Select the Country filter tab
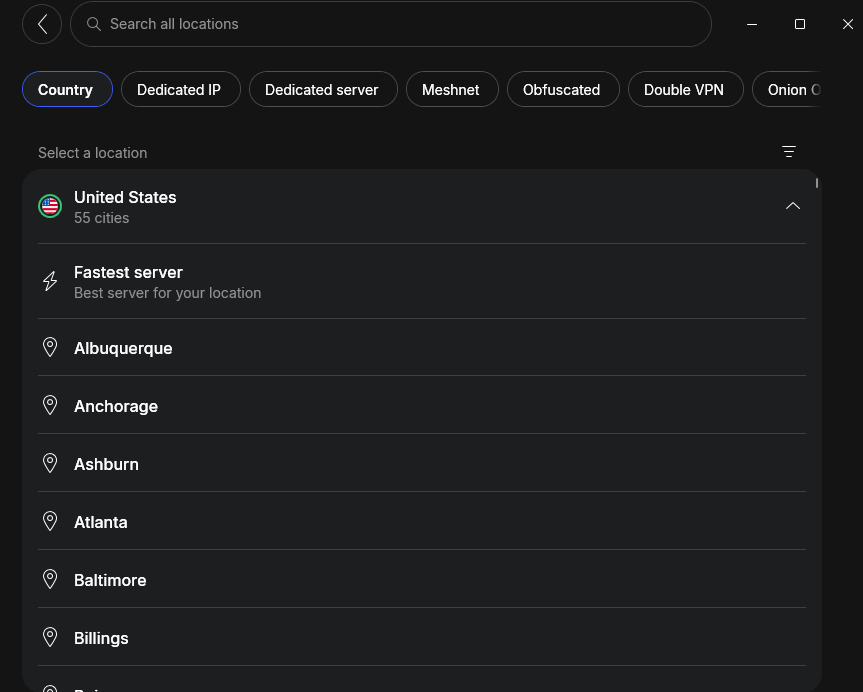This screenshot has width=863, height=692. point(67,89)
